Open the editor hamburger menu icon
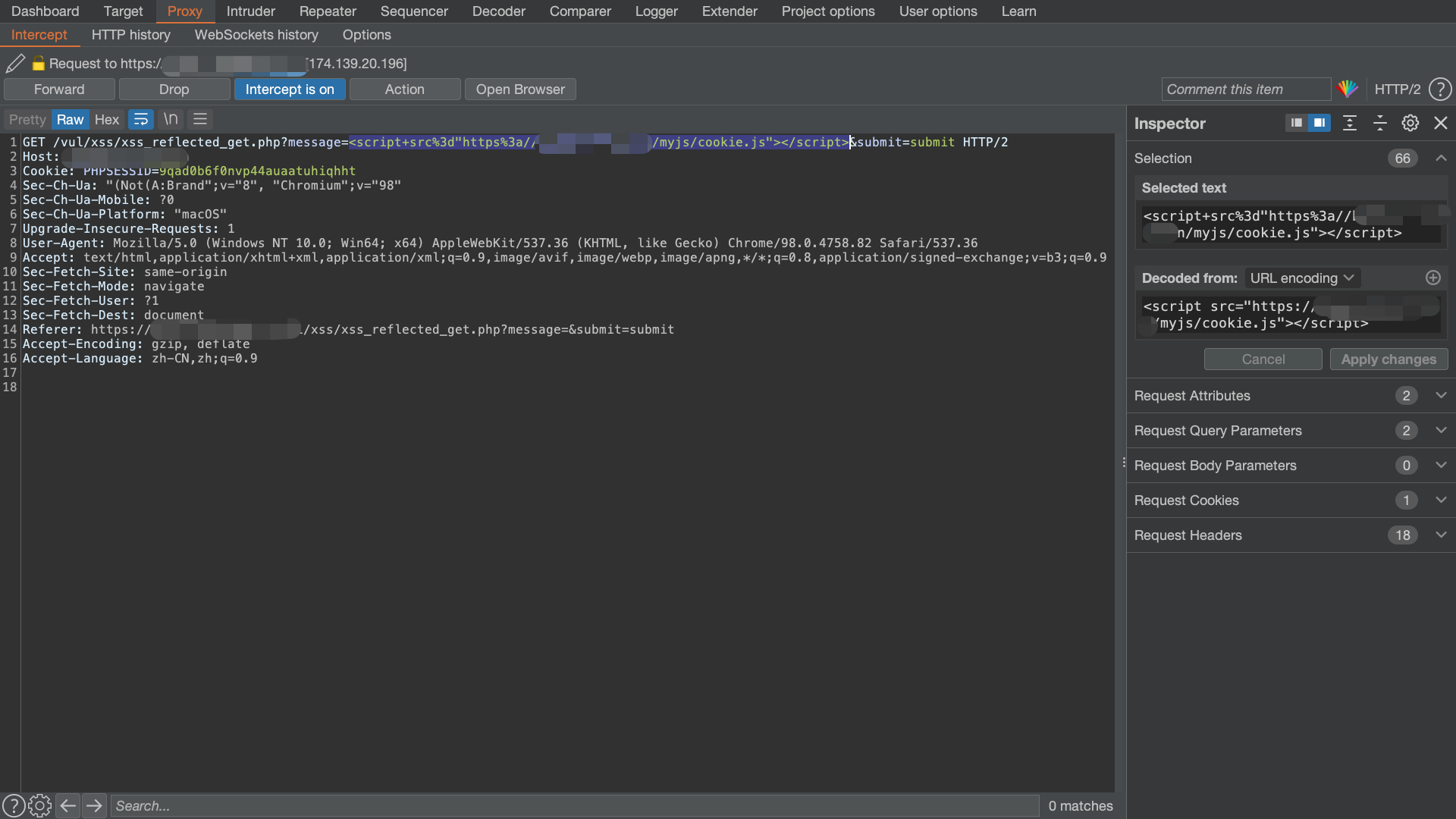Image resolution: width=1456 pixels, height=819 pixels. click(200, 120)
